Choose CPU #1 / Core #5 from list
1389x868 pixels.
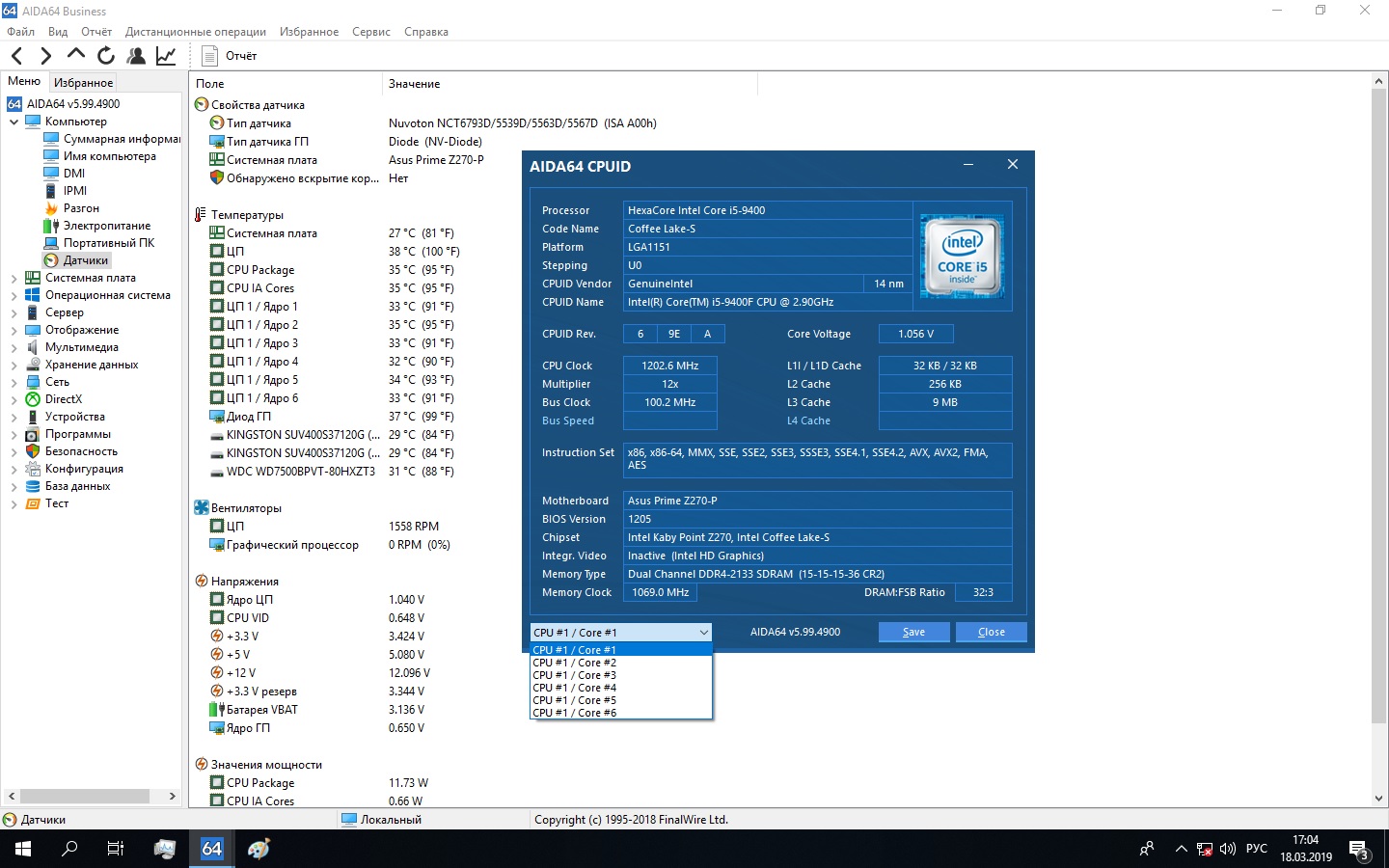click(x=621, y=700)
